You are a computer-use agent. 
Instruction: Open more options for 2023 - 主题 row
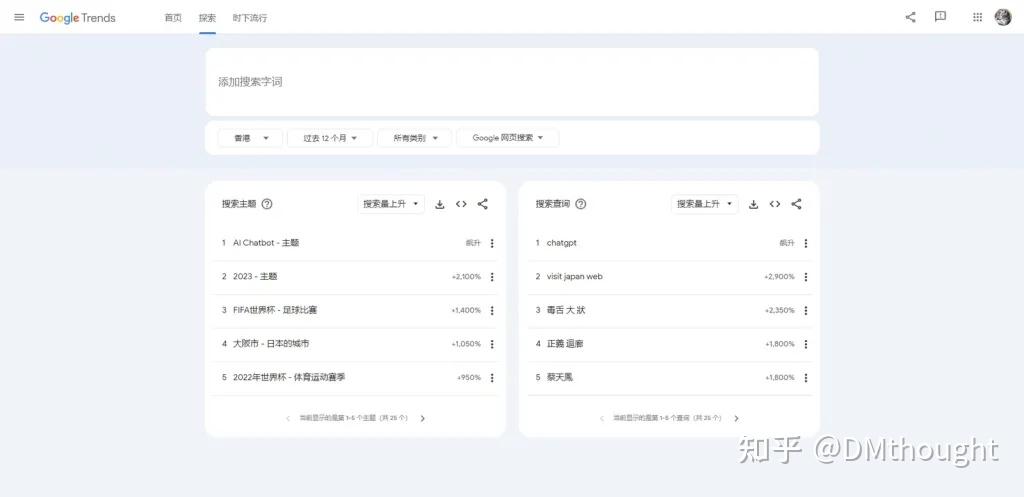point(492,277)
